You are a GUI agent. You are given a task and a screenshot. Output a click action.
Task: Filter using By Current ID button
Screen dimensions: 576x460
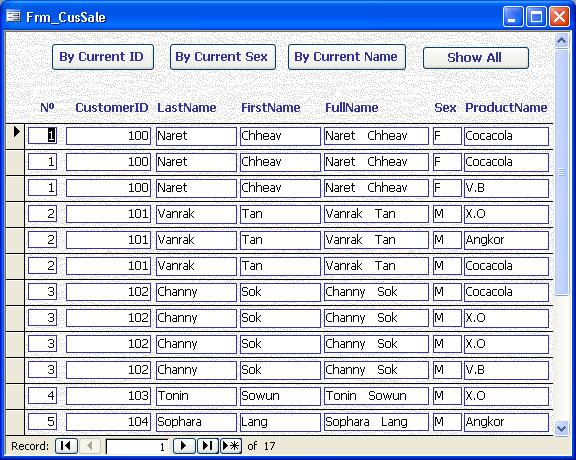(x=103, y=57)
